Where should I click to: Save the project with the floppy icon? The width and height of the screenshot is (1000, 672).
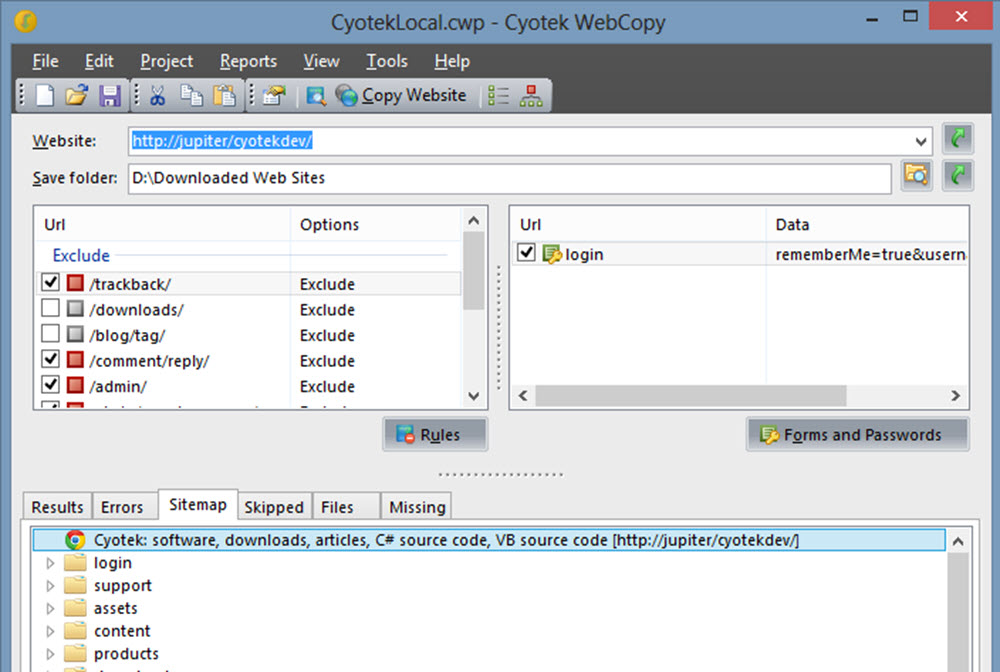[109, 96]
